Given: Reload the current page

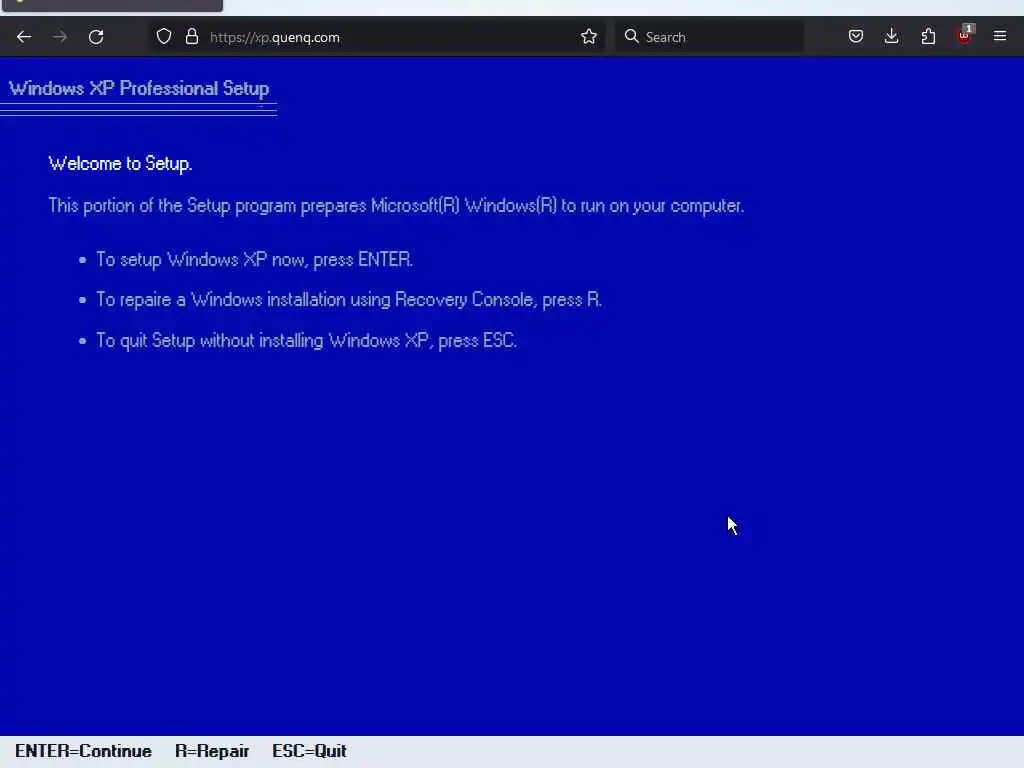Looking at the screenshot, I should tap(96, 37).
